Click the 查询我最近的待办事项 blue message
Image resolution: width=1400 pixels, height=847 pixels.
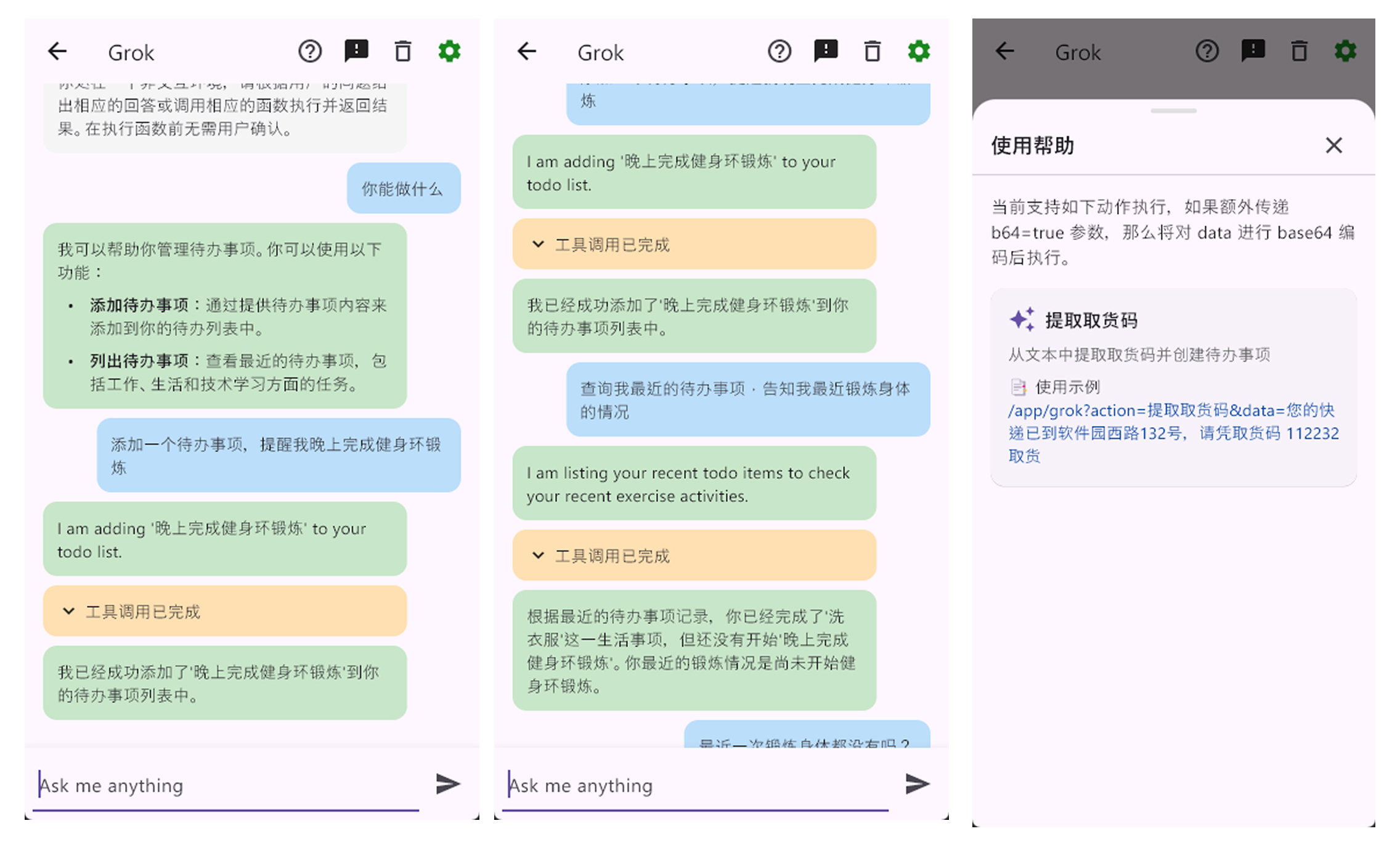click(748, 399)
